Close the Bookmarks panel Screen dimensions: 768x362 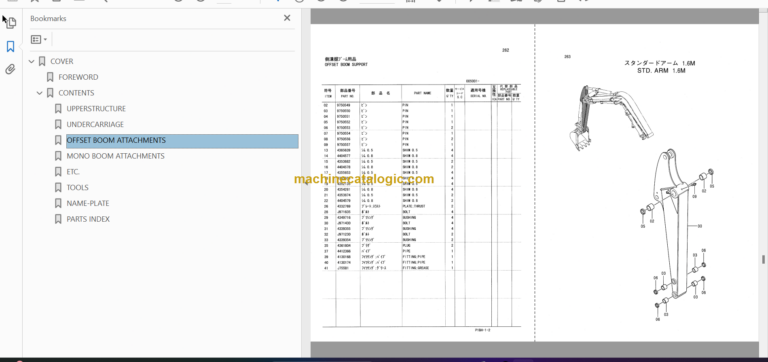[x=287, y=18]
